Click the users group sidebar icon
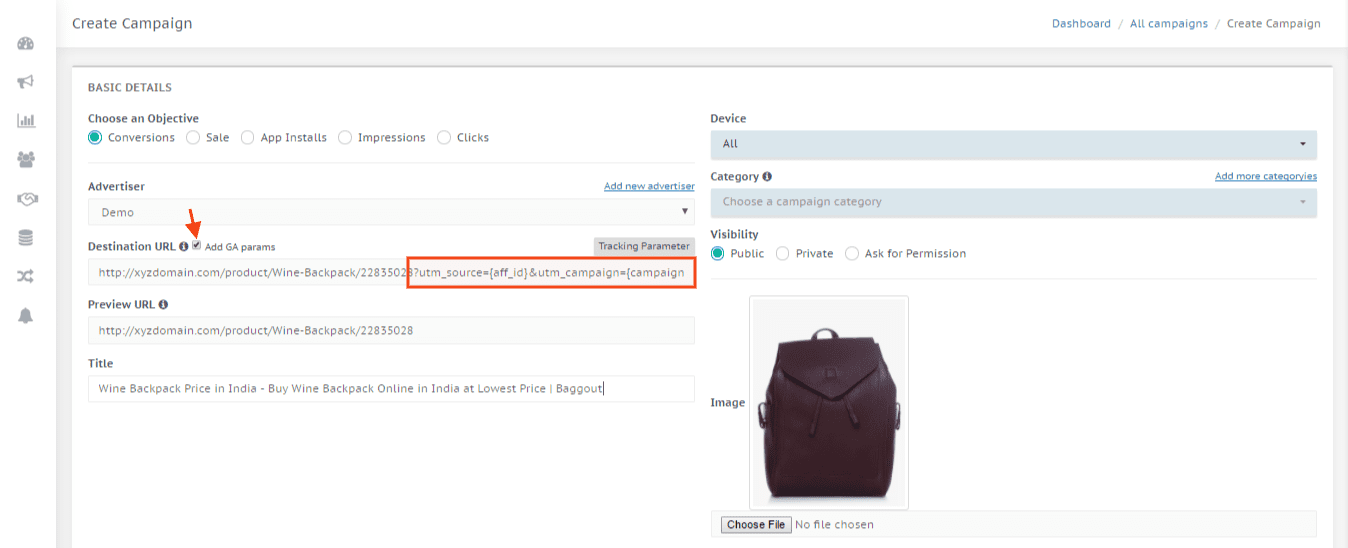 (x=26, y=159)
